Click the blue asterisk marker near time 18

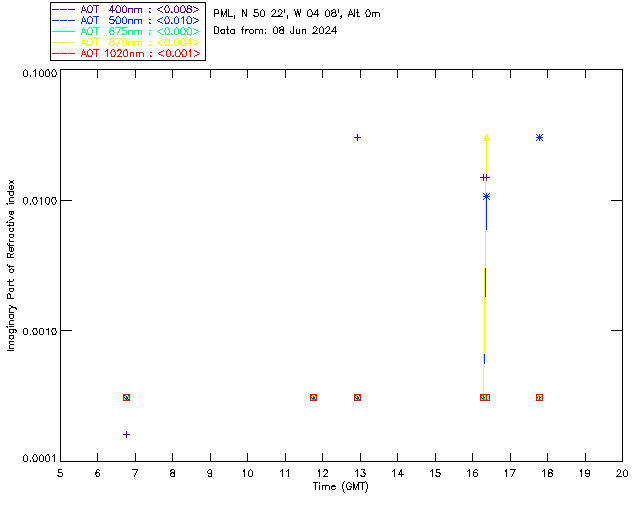[540, 138]
